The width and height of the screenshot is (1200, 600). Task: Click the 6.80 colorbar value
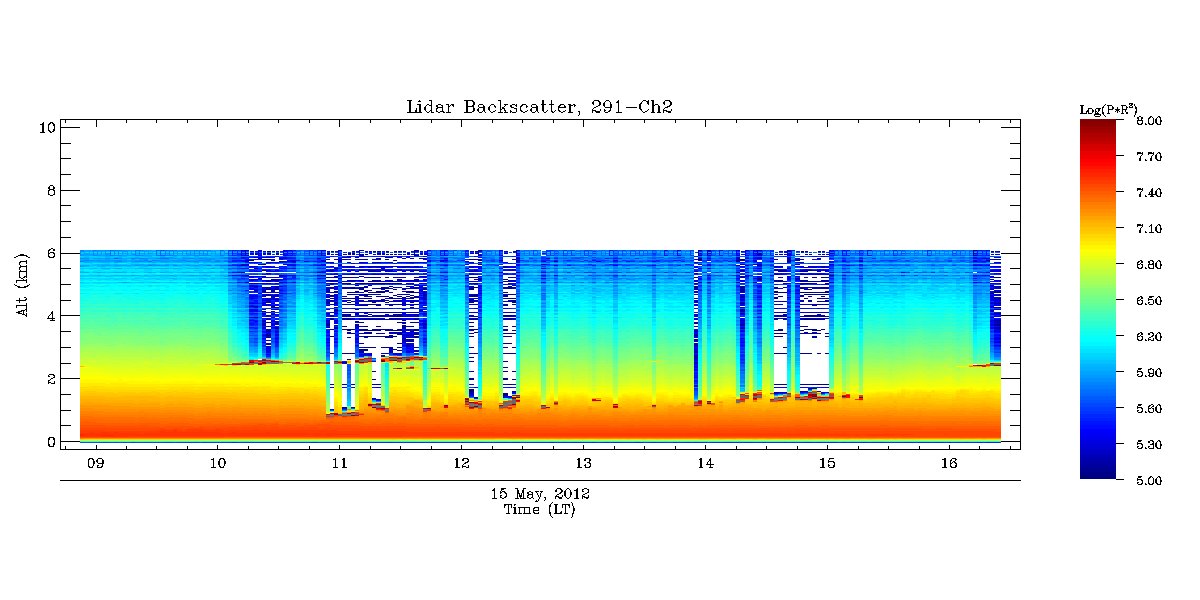[1147, 265]
